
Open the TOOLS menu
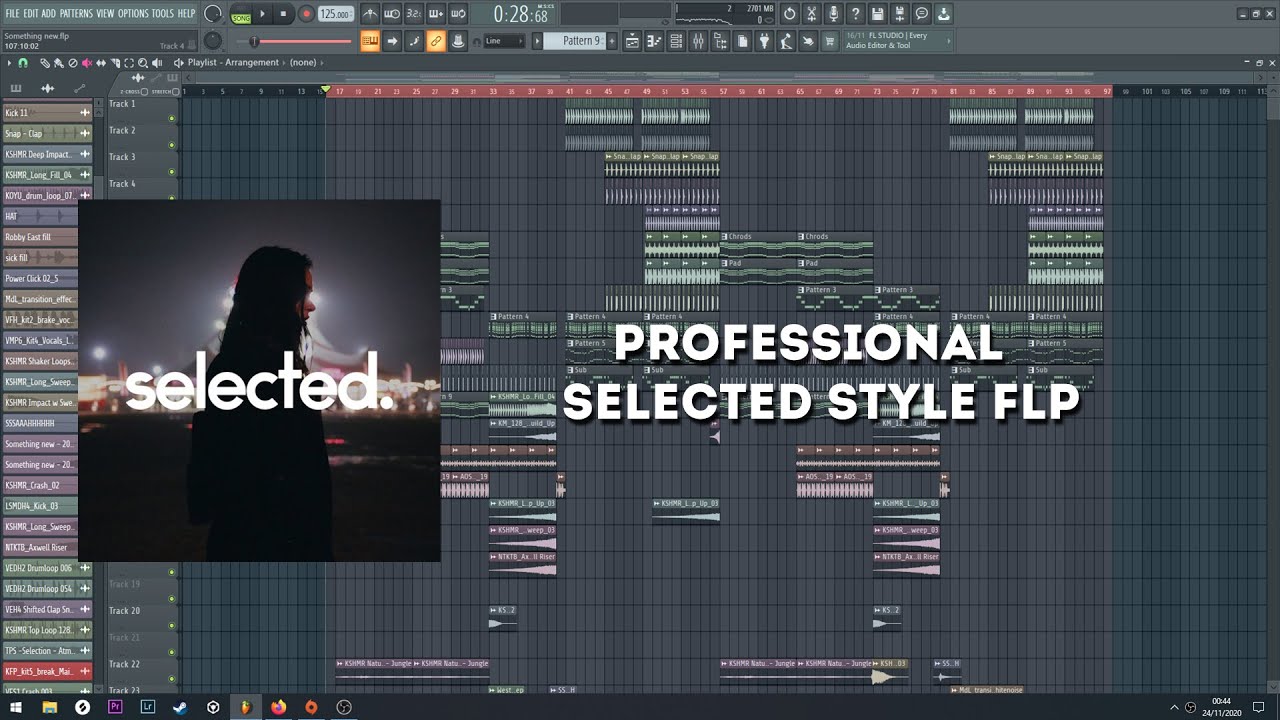pyautogui.click(x=162, y=14)
